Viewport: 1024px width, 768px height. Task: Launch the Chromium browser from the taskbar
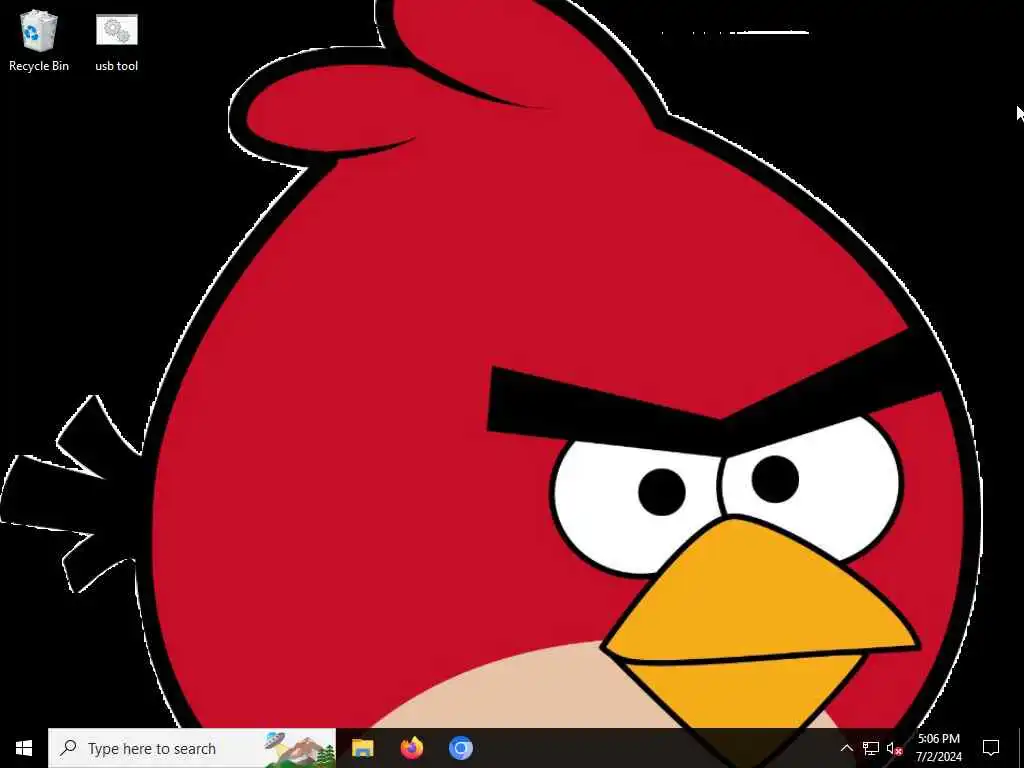pyautogui.click(x=460, y=748)
